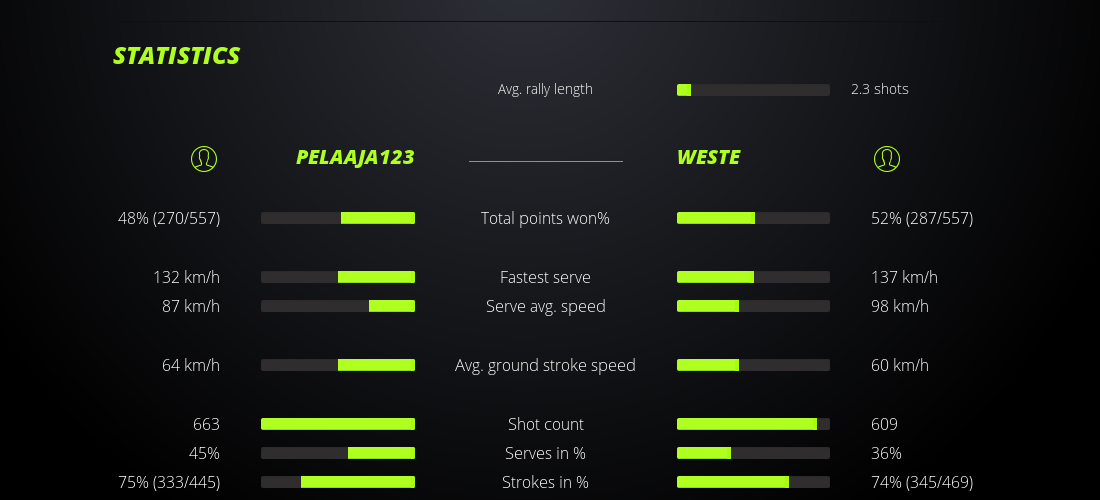Select the PELAAJA123 player name
The height and width of the screenshot is (500, 1100).
[x=355, y=158]
